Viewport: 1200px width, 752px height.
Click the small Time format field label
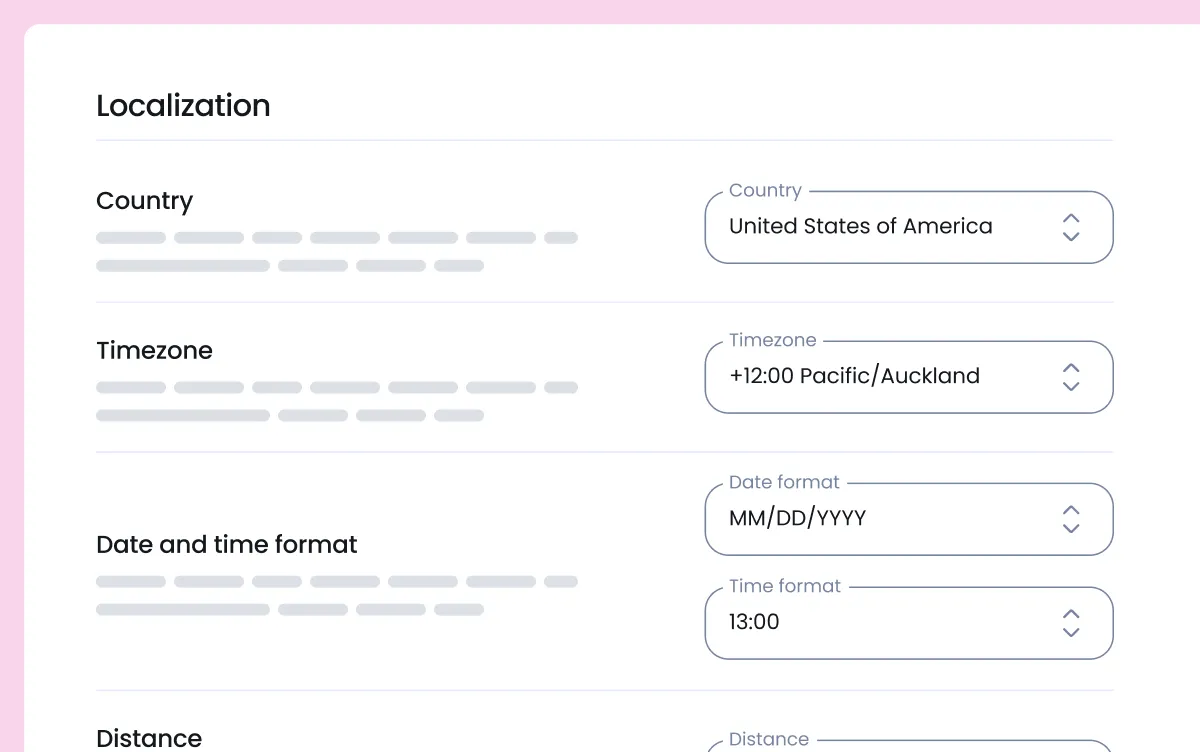pos(785,586)
